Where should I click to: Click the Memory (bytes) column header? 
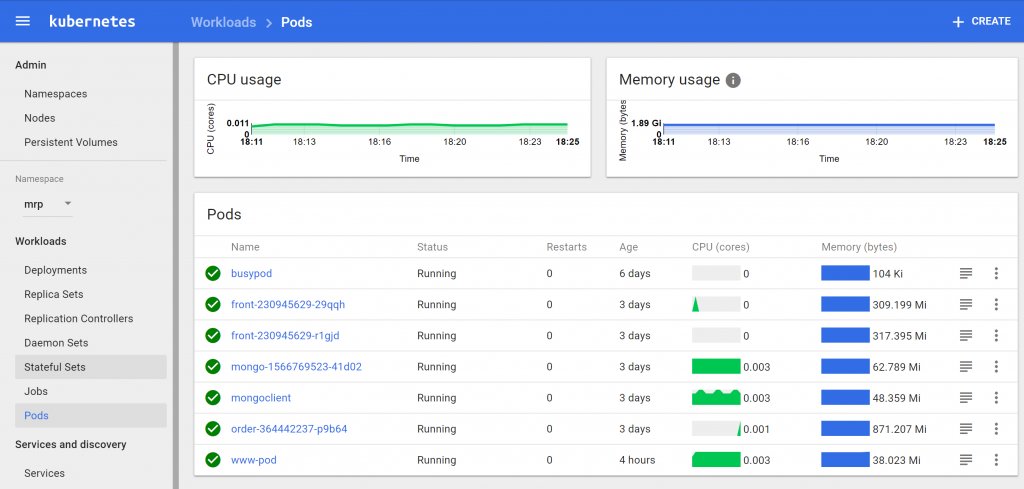(x=859, y=247)
